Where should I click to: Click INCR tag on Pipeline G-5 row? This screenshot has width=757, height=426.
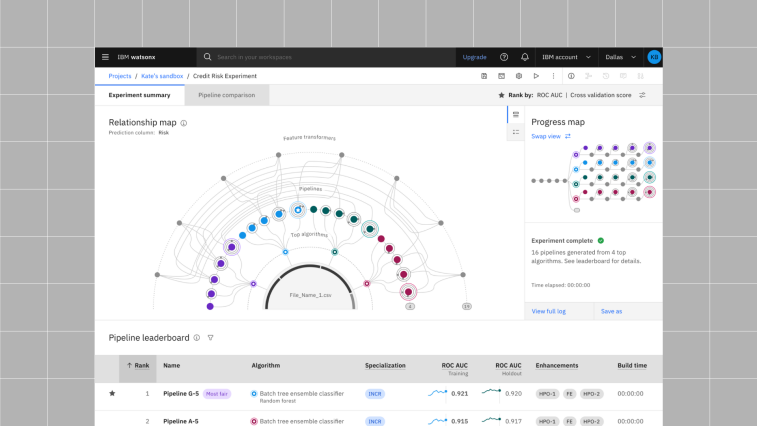(375, 394)
